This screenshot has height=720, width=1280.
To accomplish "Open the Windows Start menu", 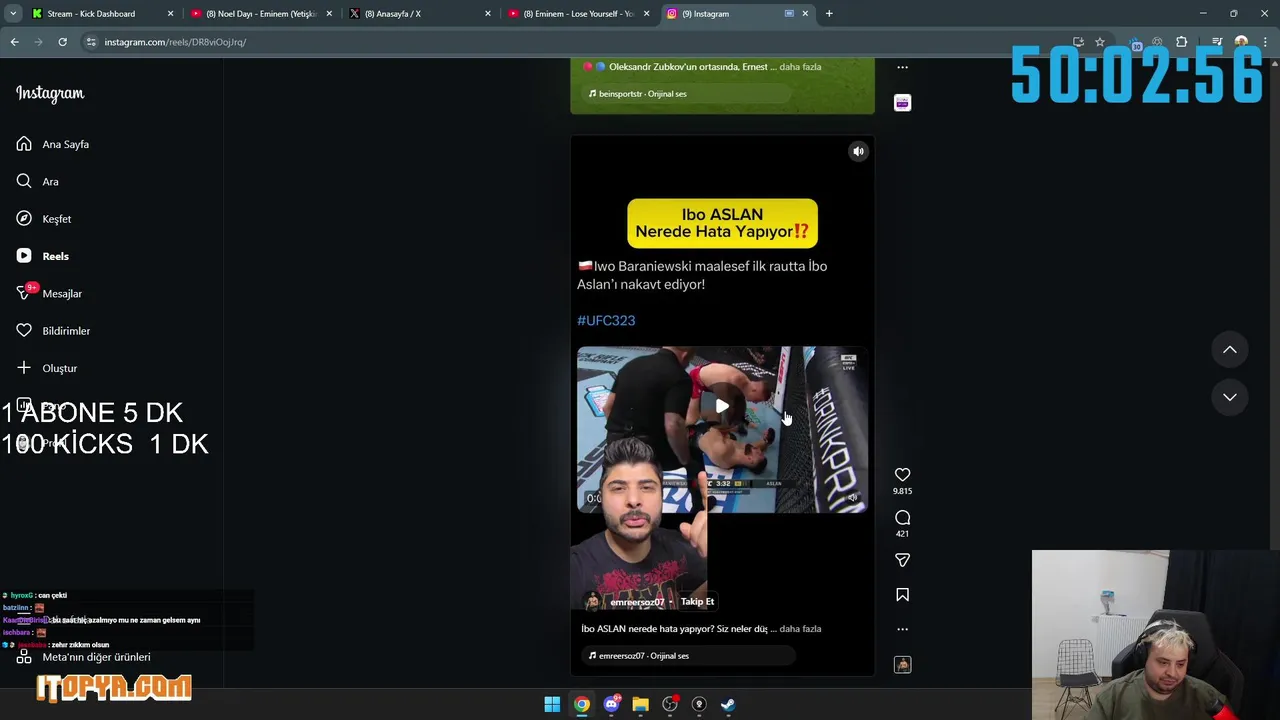I will coord(552,705).
